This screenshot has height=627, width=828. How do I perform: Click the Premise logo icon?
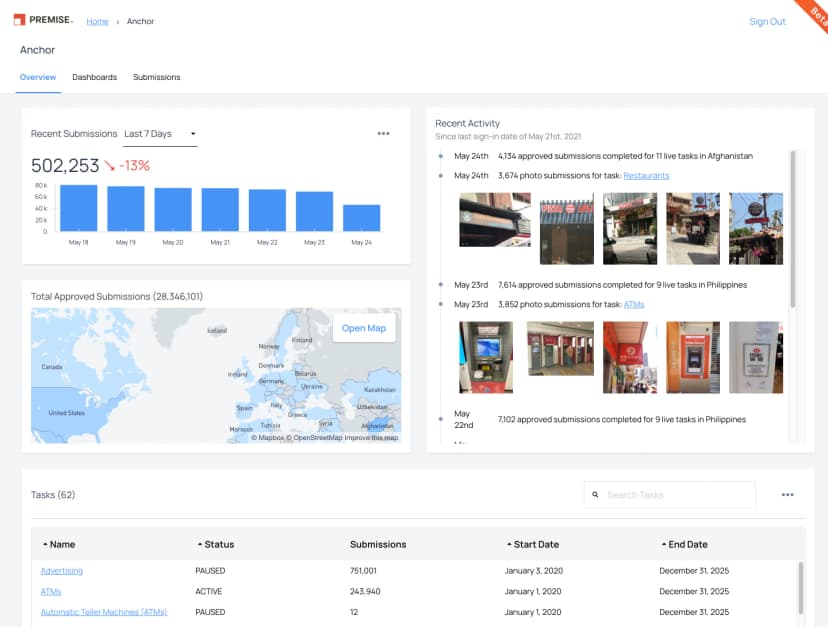(x=19, y=17)
